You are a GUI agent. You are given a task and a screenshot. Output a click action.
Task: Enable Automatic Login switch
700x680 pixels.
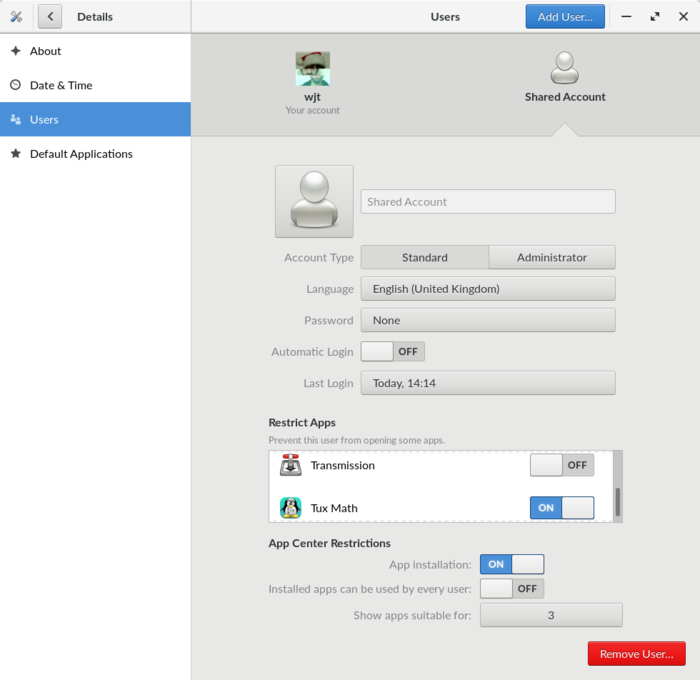(392, 352)
